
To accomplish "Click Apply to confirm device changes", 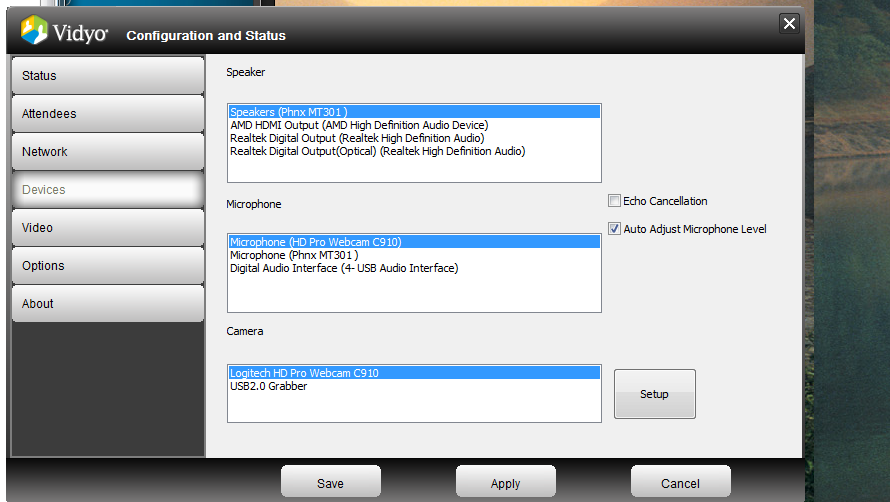I will point(505,483).
